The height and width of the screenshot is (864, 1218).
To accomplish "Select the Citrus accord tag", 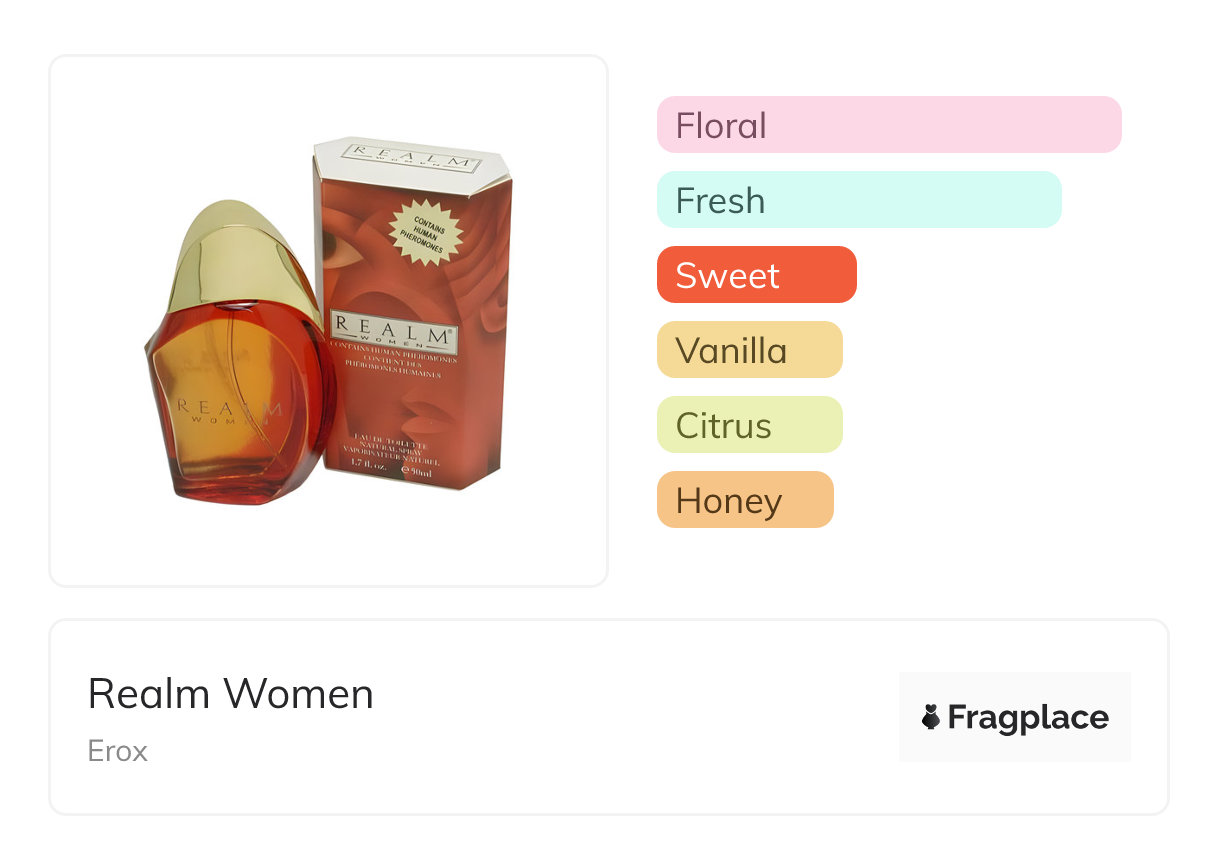I will pos(749,425).
